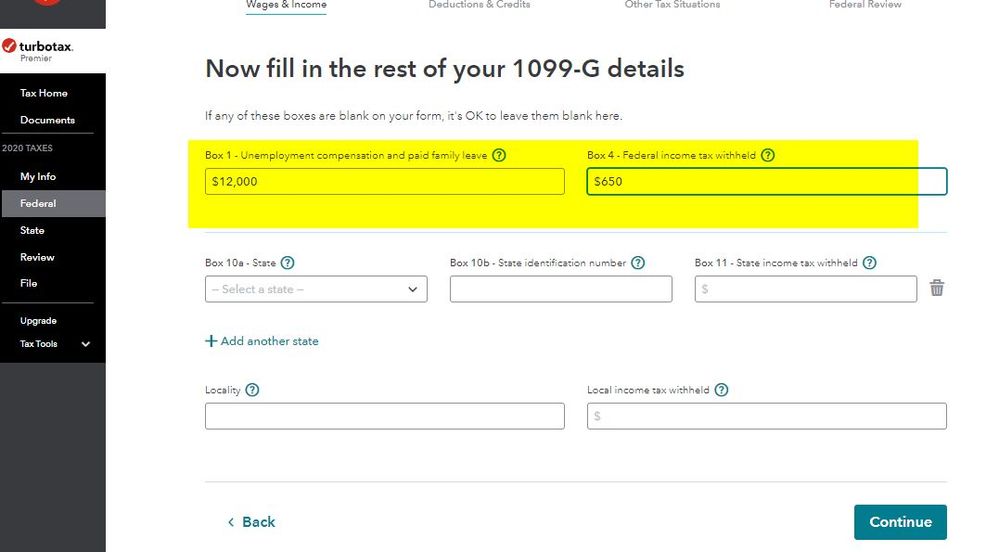Expand the Tax Tools menu

(x=54, y=344)
